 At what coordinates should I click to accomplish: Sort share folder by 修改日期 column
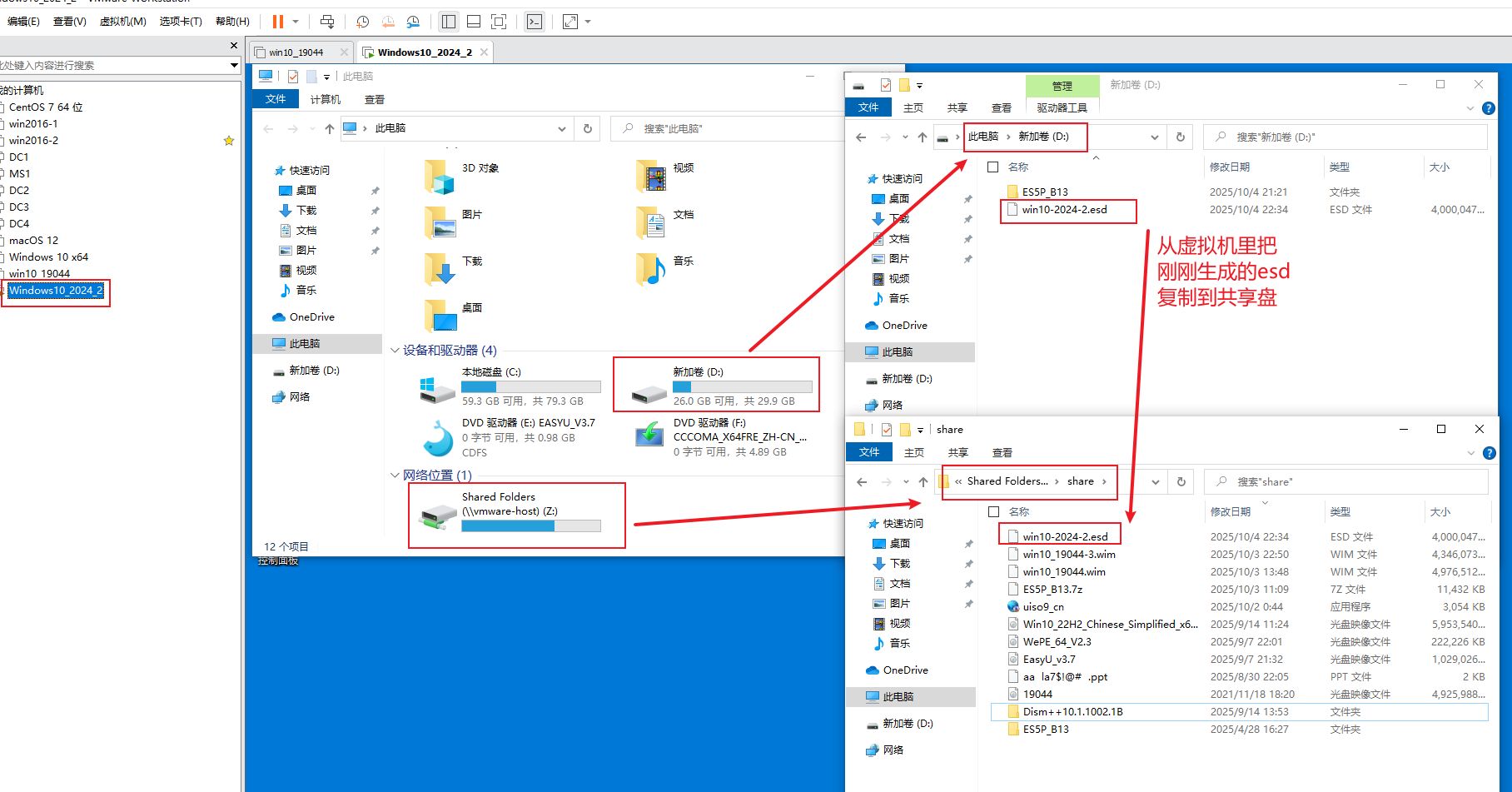[x=1231, y=511]
